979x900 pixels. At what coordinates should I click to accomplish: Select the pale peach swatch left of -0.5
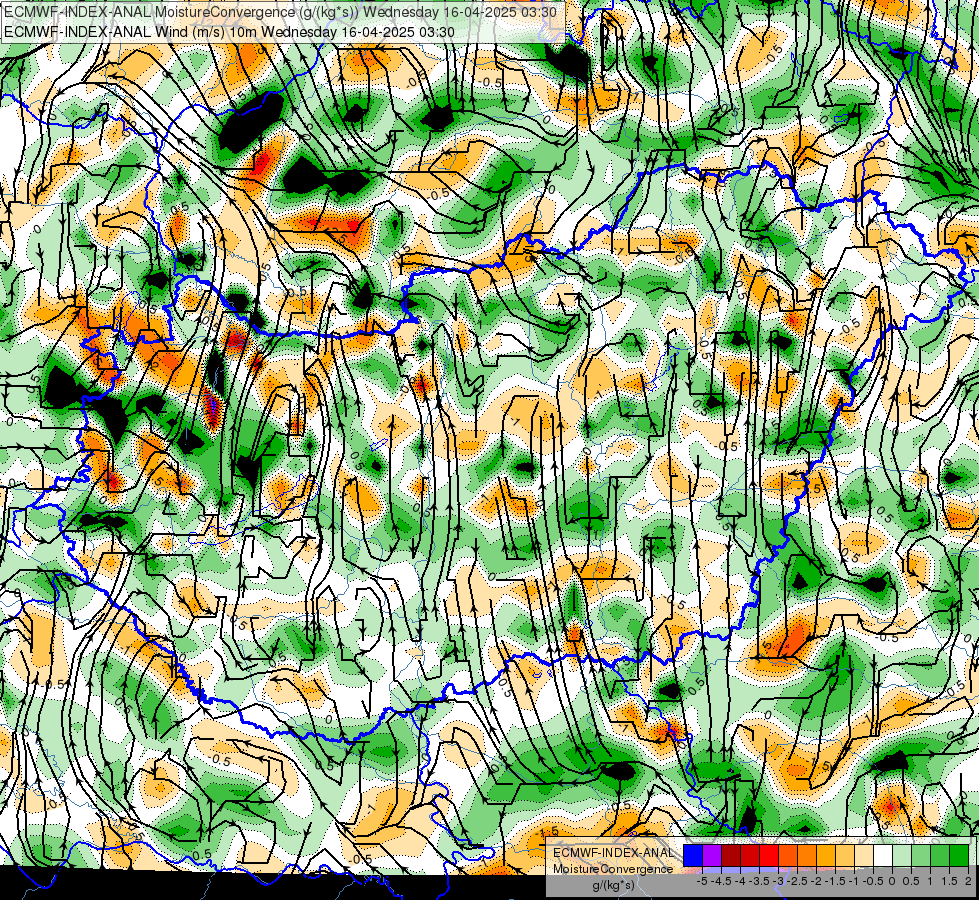pyautogui.click(x=864, y=856)
